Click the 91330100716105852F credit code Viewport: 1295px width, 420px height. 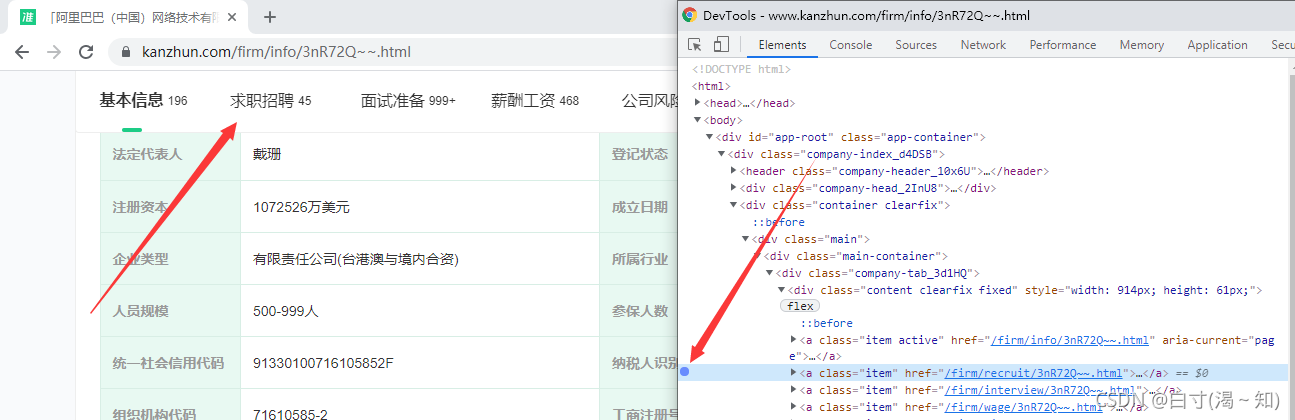pos(324,363)
